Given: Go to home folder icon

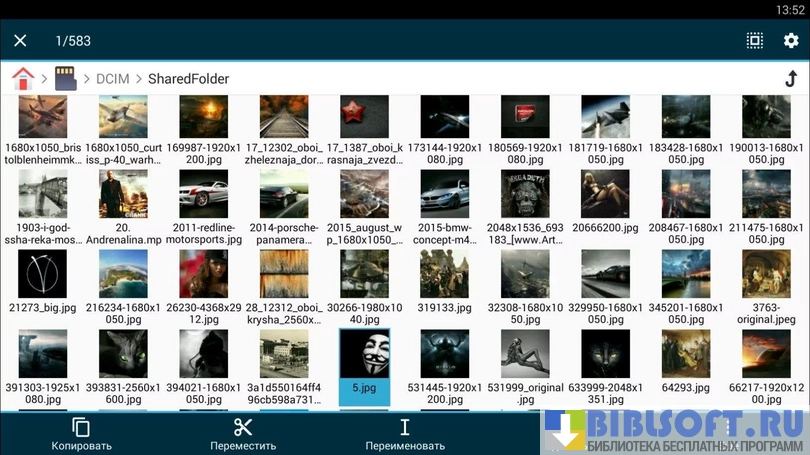Looking at the screenshot, I should point(22,78).
